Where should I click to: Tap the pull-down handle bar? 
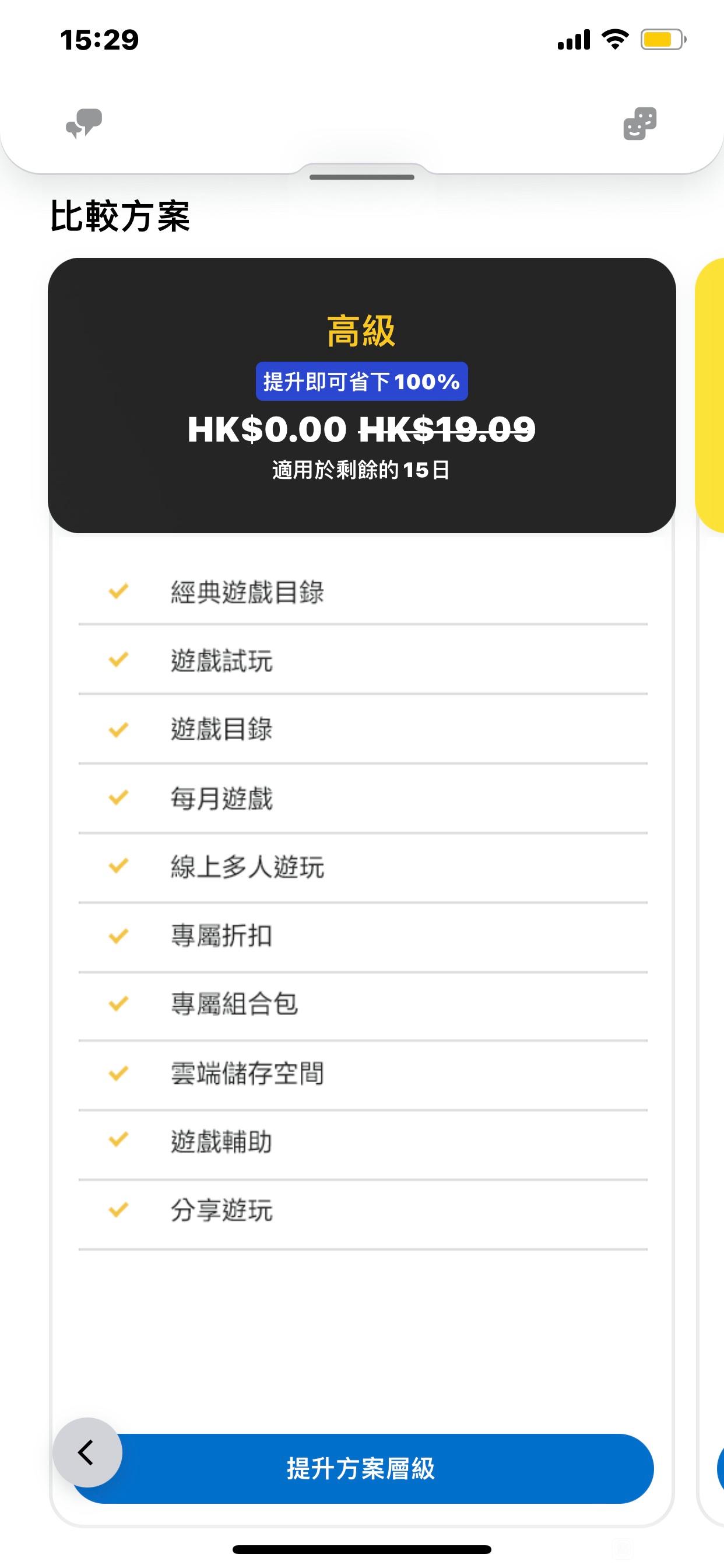coord(362,177)
